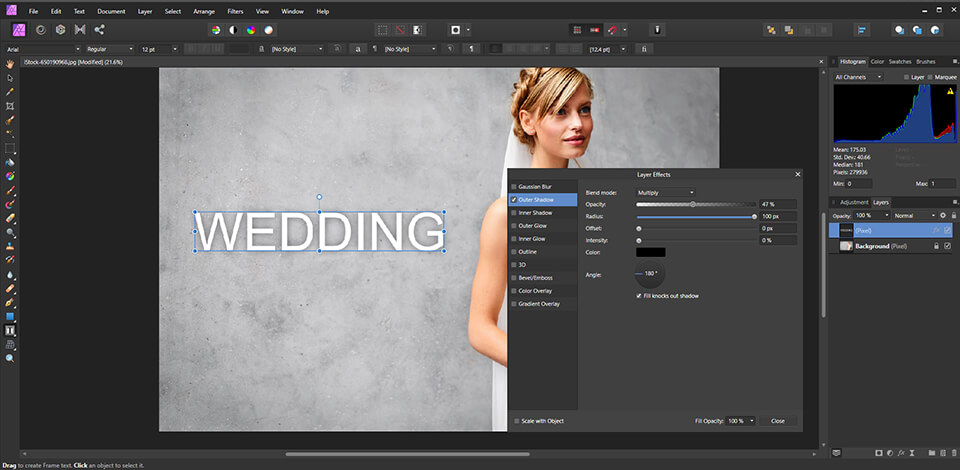Click the black shadow Color swatch
This screenshot has width=960, height=470.
[x=651, y=252]
